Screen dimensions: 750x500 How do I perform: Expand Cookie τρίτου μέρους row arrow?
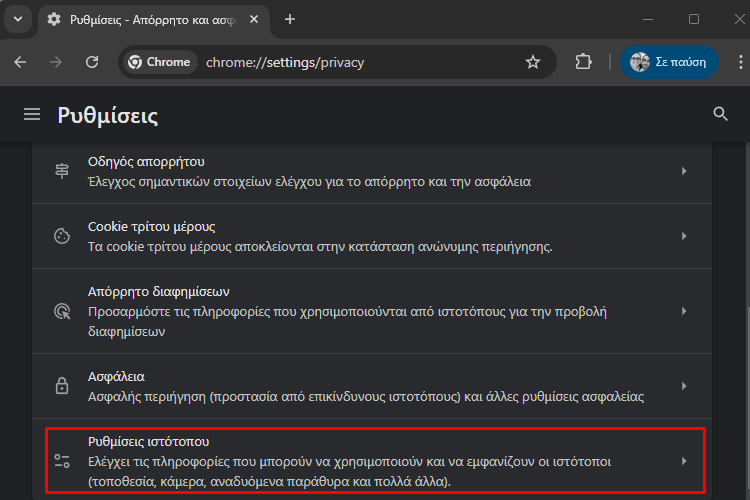click(684, 236)
